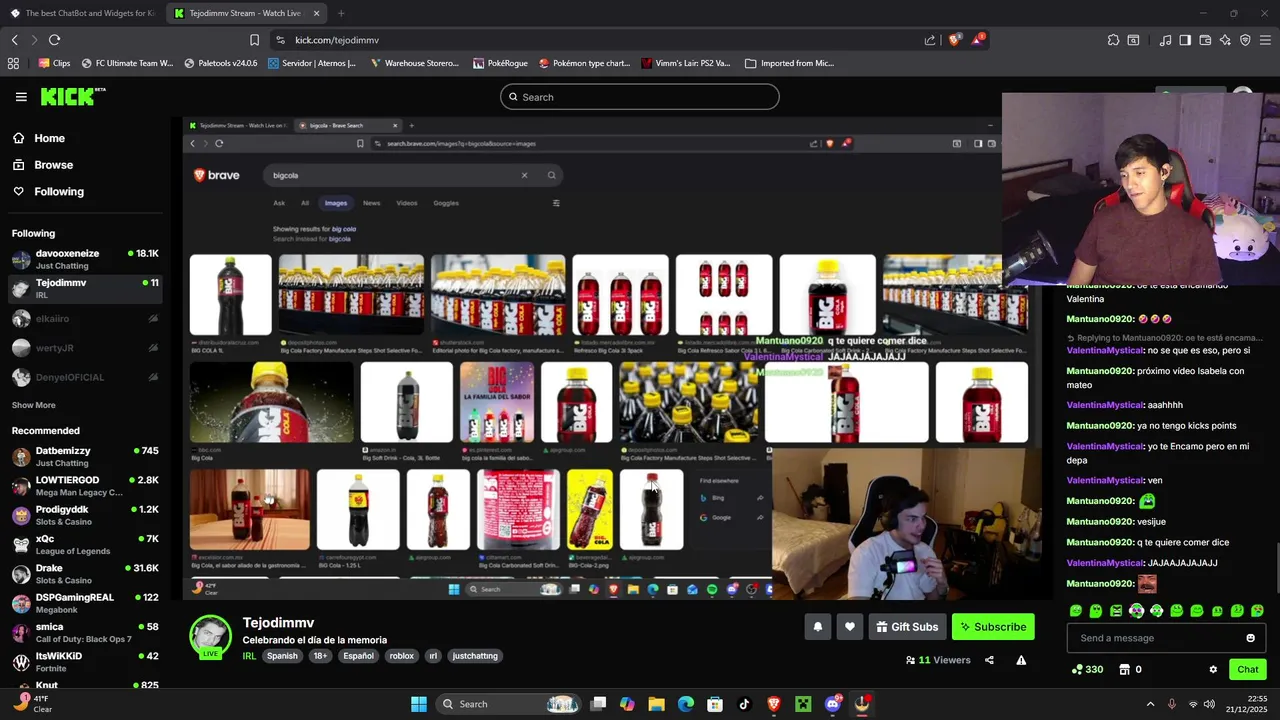Follow the channel with heart button

click(x=850, y=627)
